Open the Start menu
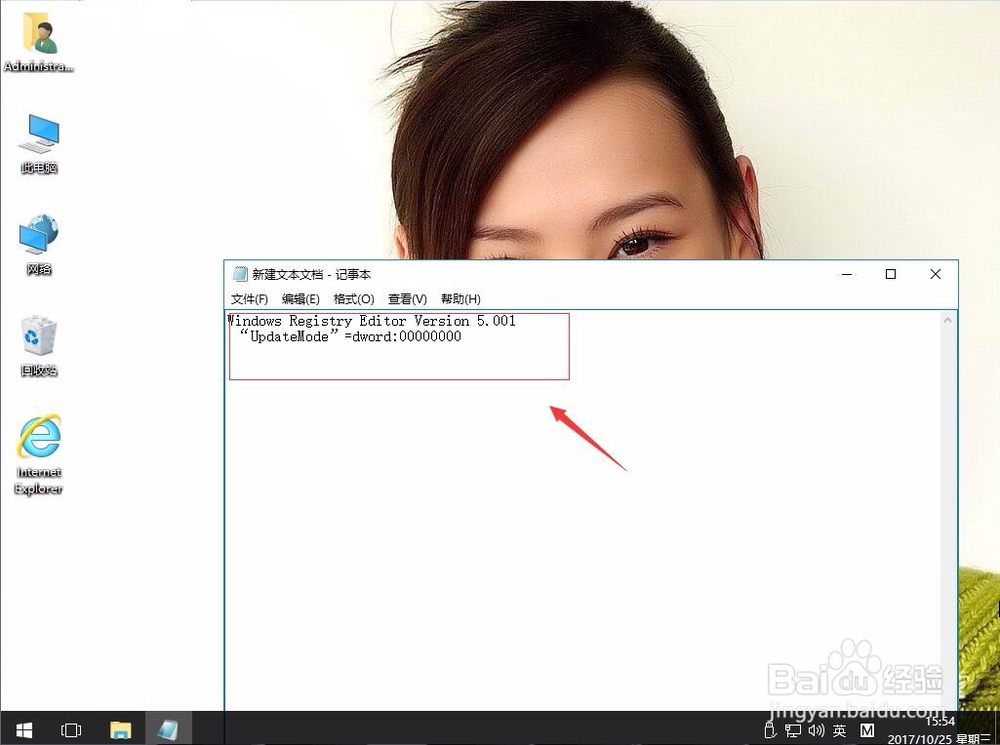This screenshot has height=745, width=1000. point(22,730)
